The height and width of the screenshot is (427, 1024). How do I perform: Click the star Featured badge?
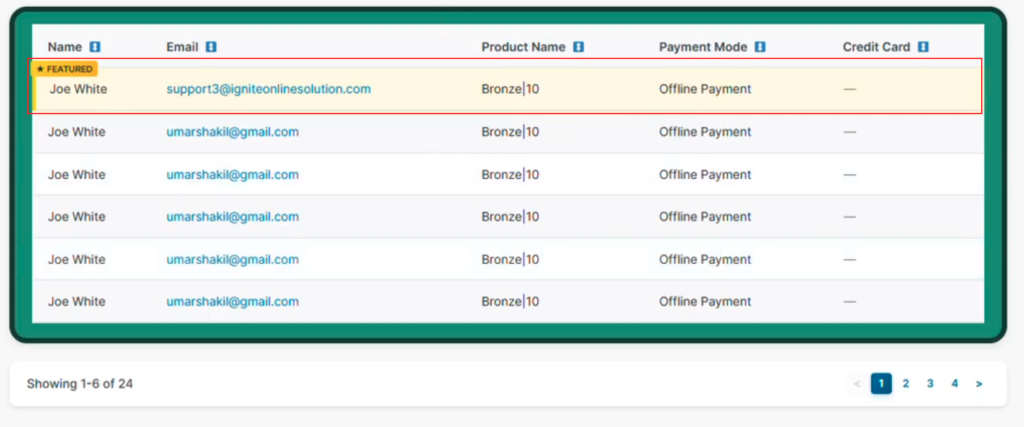(x=65, y=69)
